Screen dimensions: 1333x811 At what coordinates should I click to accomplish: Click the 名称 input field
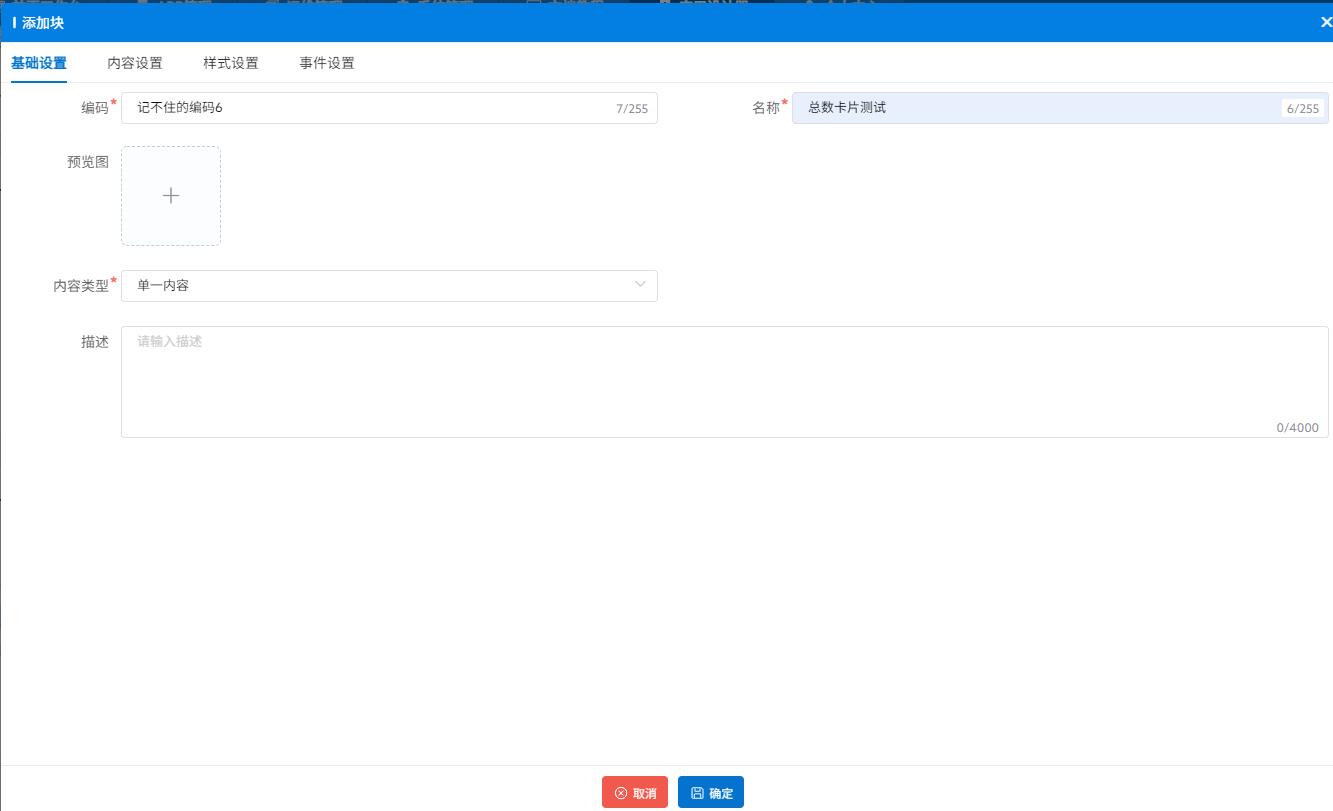(x=1060, y=108)
